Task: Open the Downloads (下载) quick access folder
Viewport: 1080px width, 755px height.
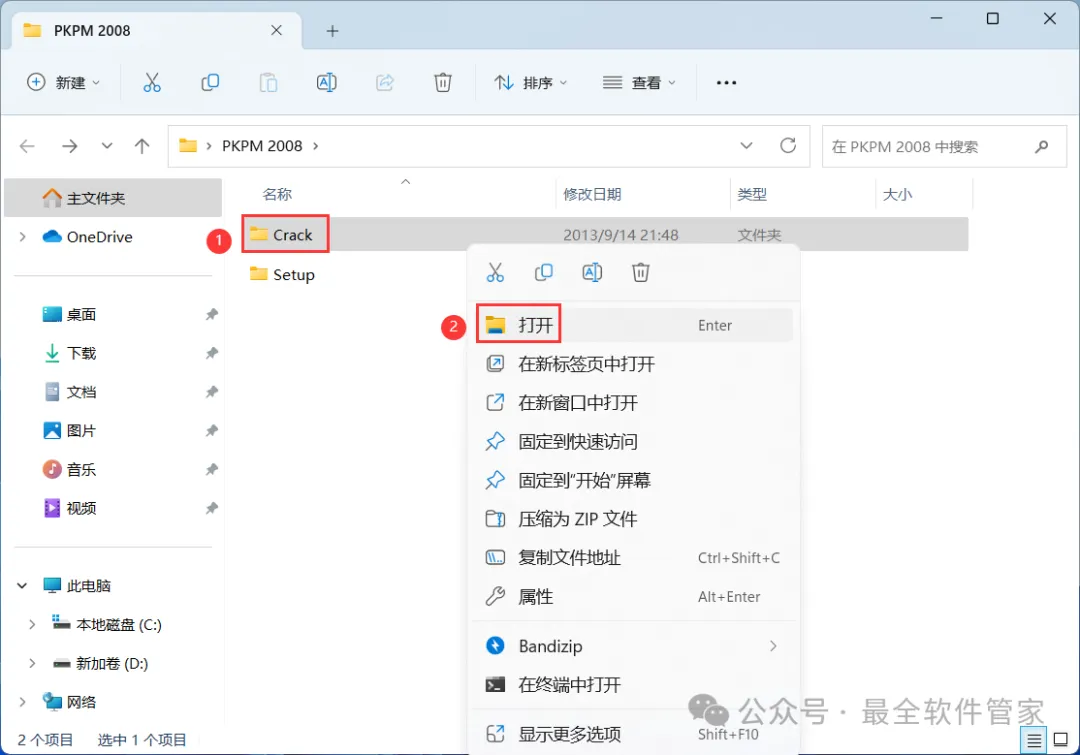Action: point(81,353)
